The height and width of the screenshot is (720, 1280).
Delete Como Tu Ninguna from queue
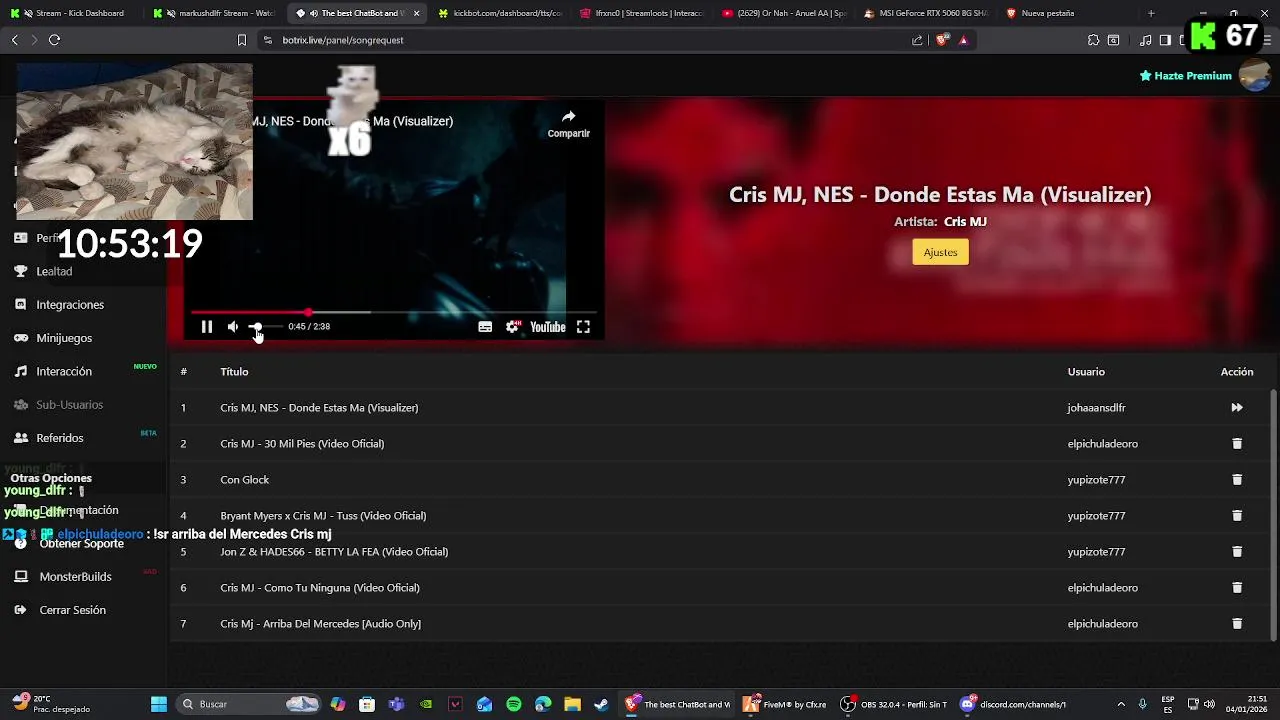click(x=1237, y=588)
